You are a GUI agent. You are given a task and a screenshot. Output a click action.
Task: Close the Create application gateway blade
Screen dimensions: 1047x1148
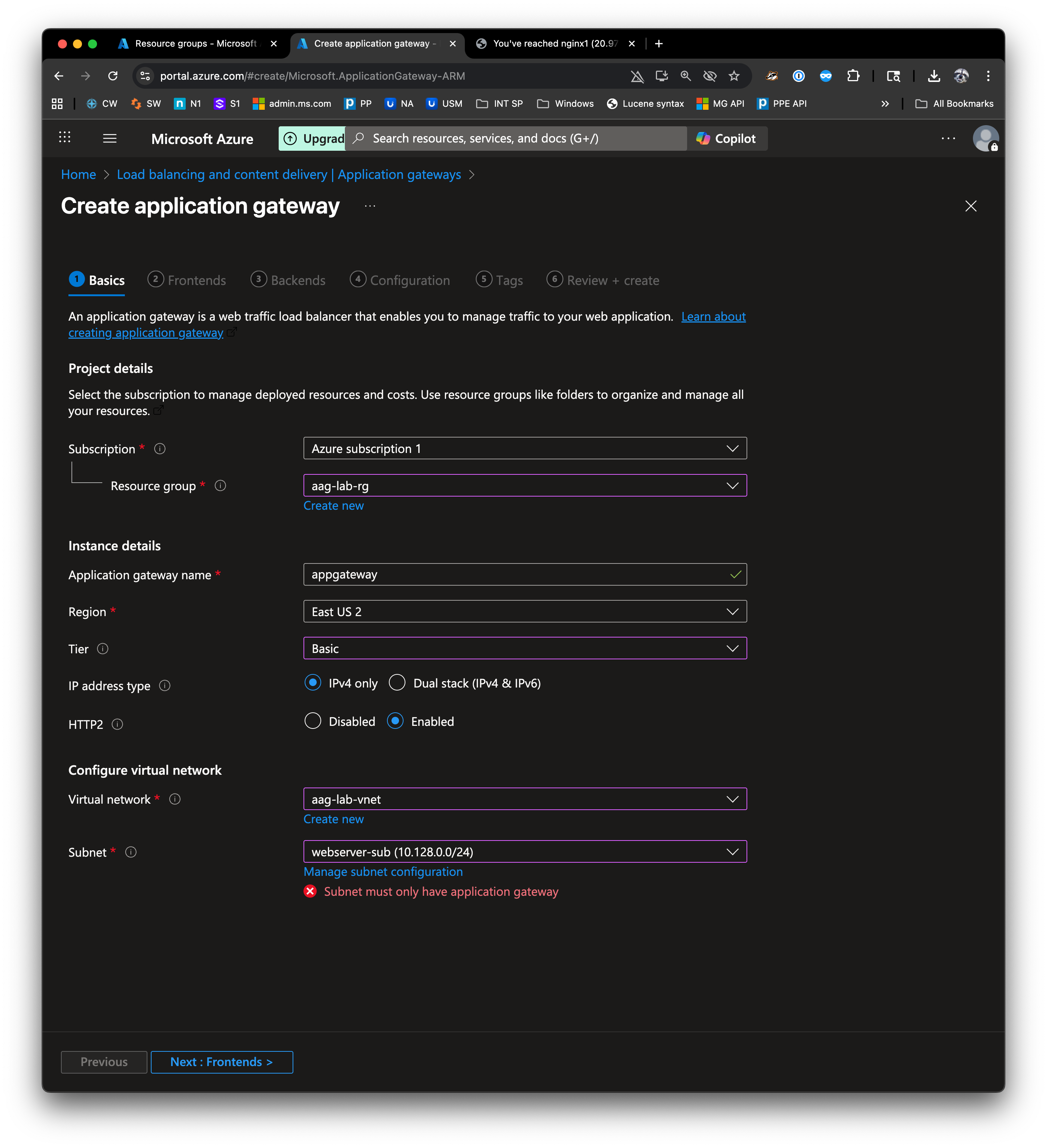pyautogui.click(x=971, y=206)
